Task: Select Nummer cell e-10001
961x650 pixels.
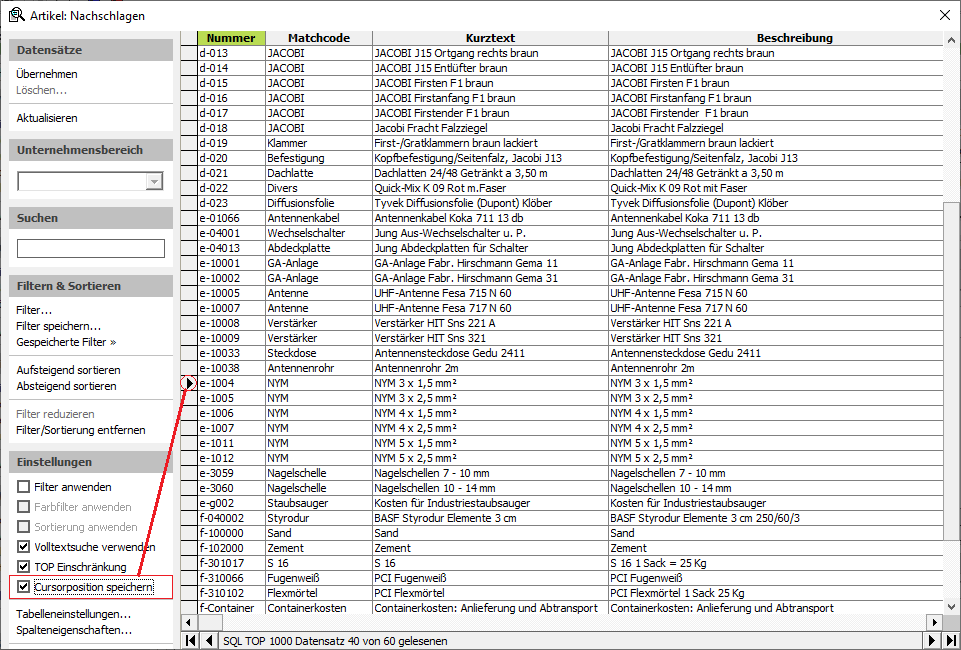Action: 231,263
